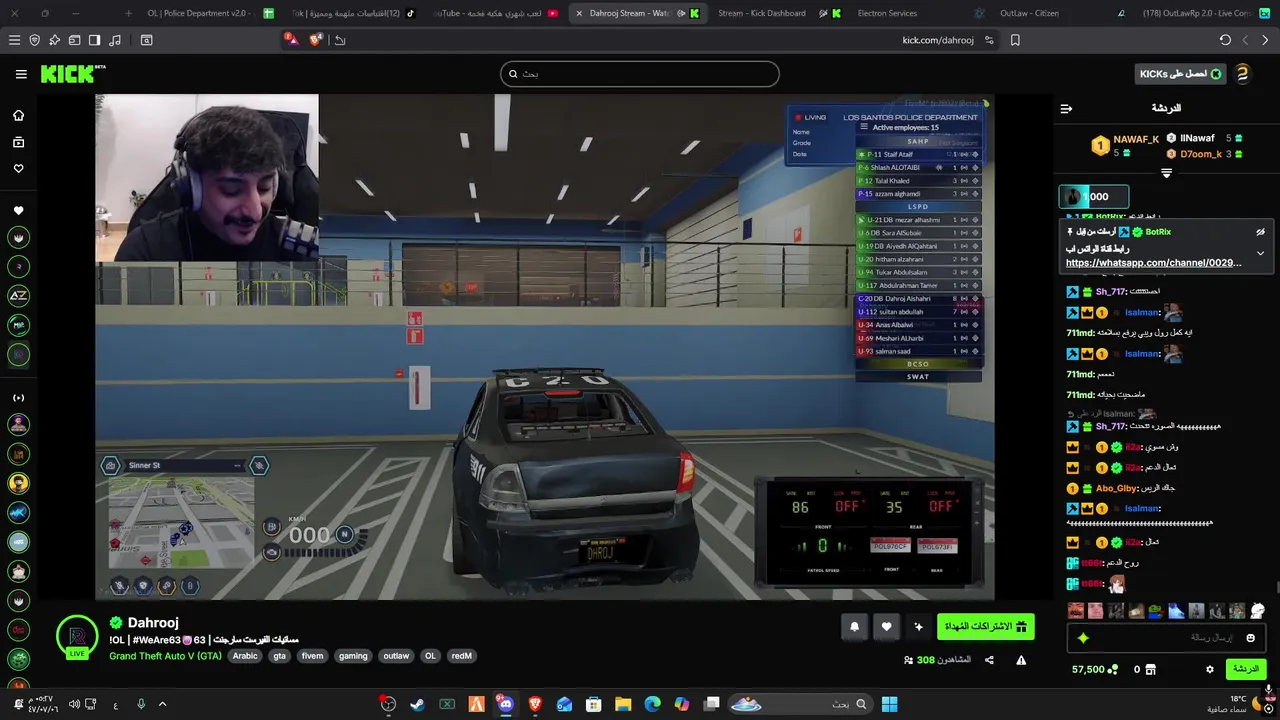The width and height of the screenshot is (1280, 720).
Task: Open the Brave VPN shield icon in the toolbar
Action: tap(34, 40)
